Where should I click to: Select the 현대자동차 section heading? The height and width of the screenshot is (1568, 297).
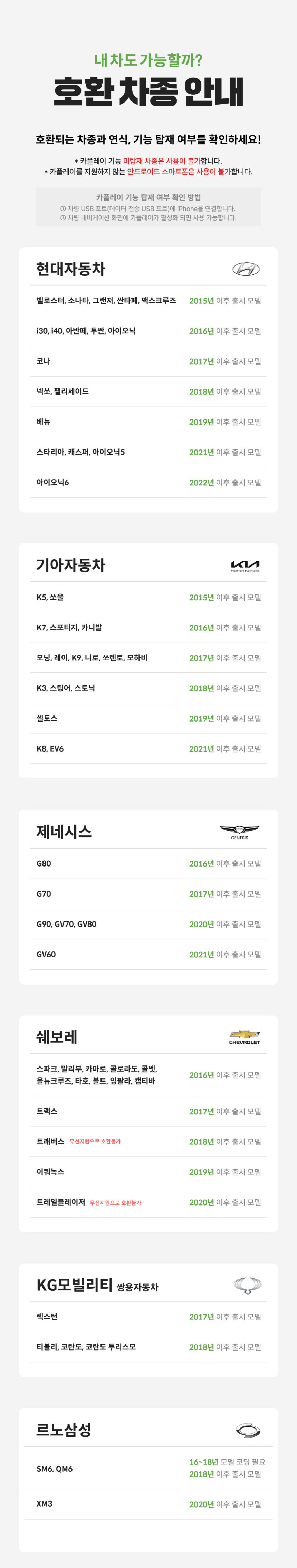pos(70,269)
